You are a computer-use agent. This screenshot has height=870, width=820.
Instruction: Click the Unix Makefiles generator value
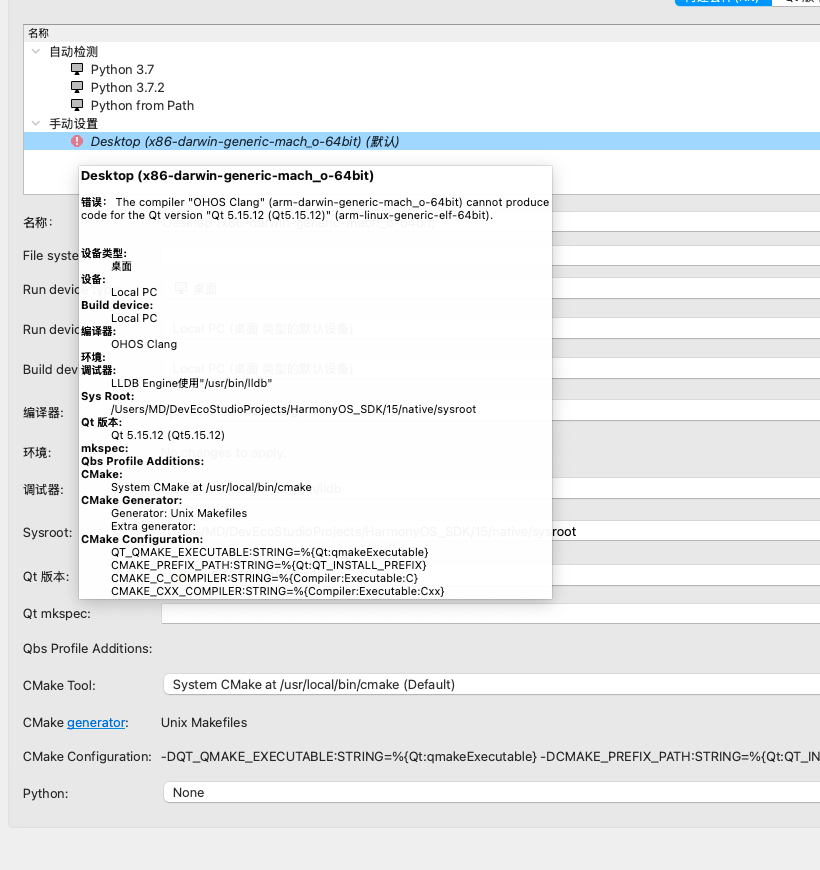[204, 722]
